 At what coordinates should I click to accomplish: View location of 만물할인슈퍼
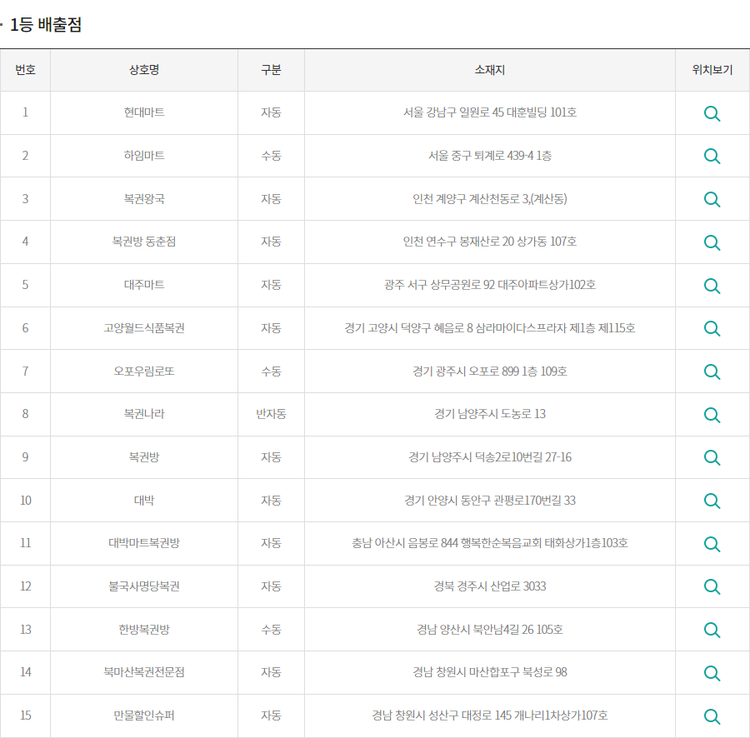712,716
